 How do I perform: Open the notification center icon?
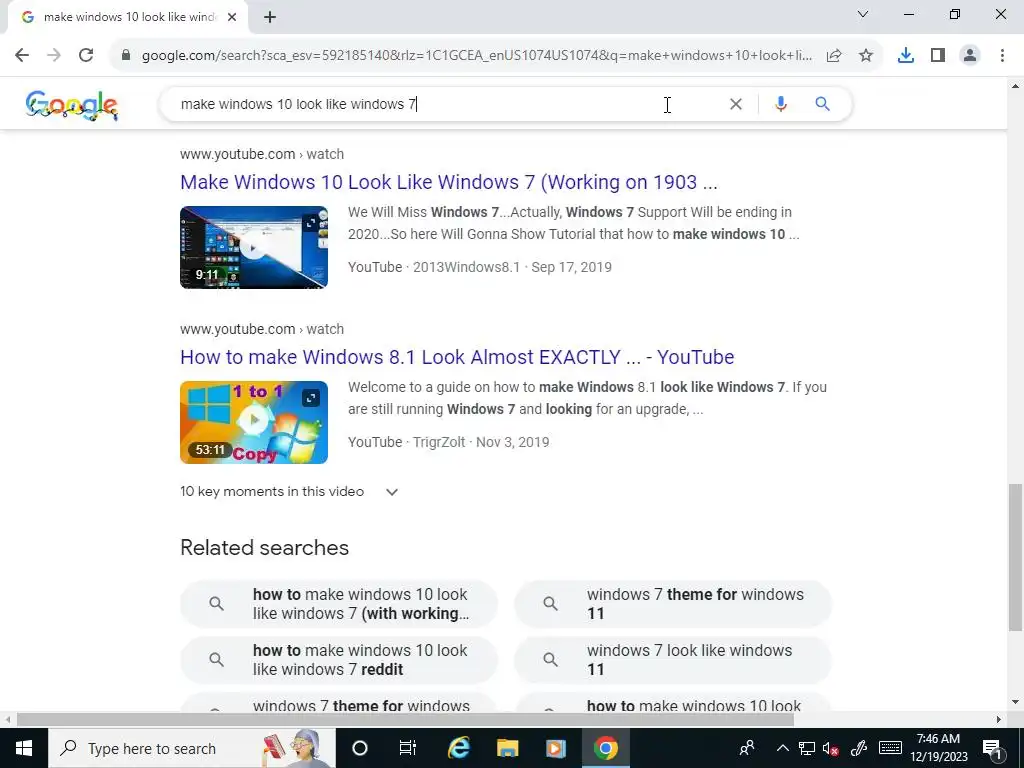pyautogui.click(x=993, y=748)
